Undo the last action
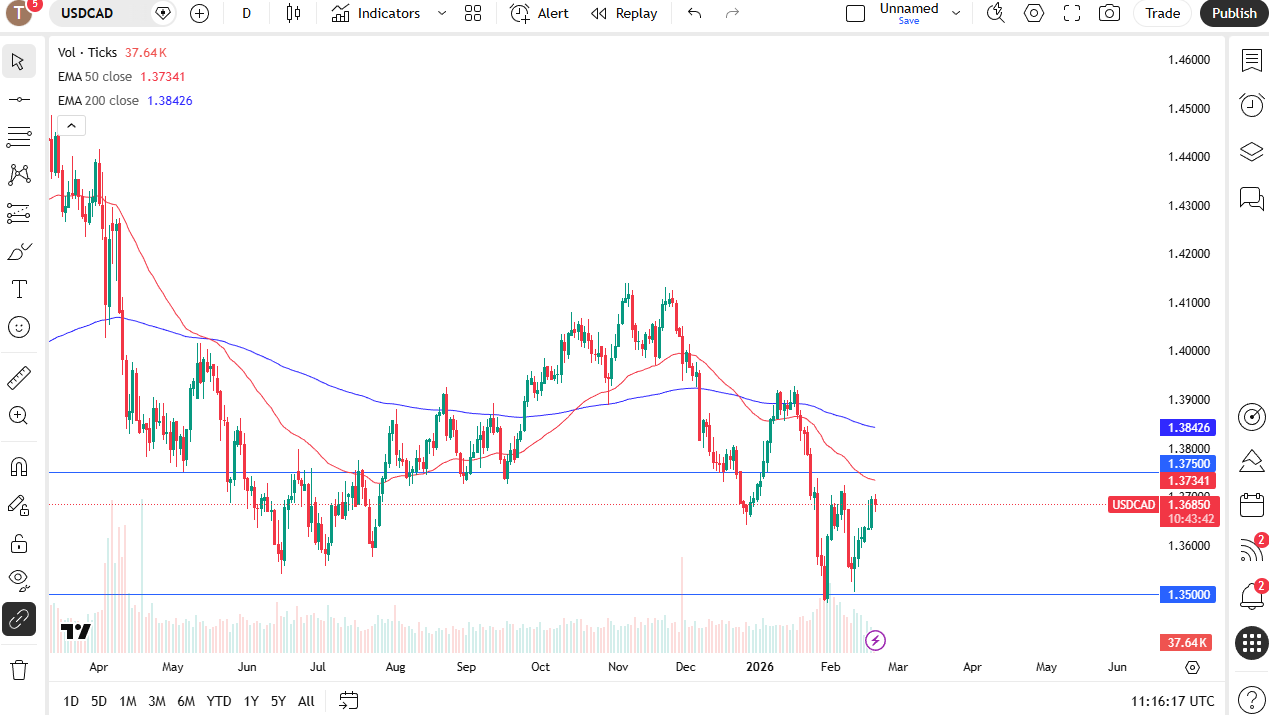The height and width of the screenshot is (715, 1269). click(695, 13)
